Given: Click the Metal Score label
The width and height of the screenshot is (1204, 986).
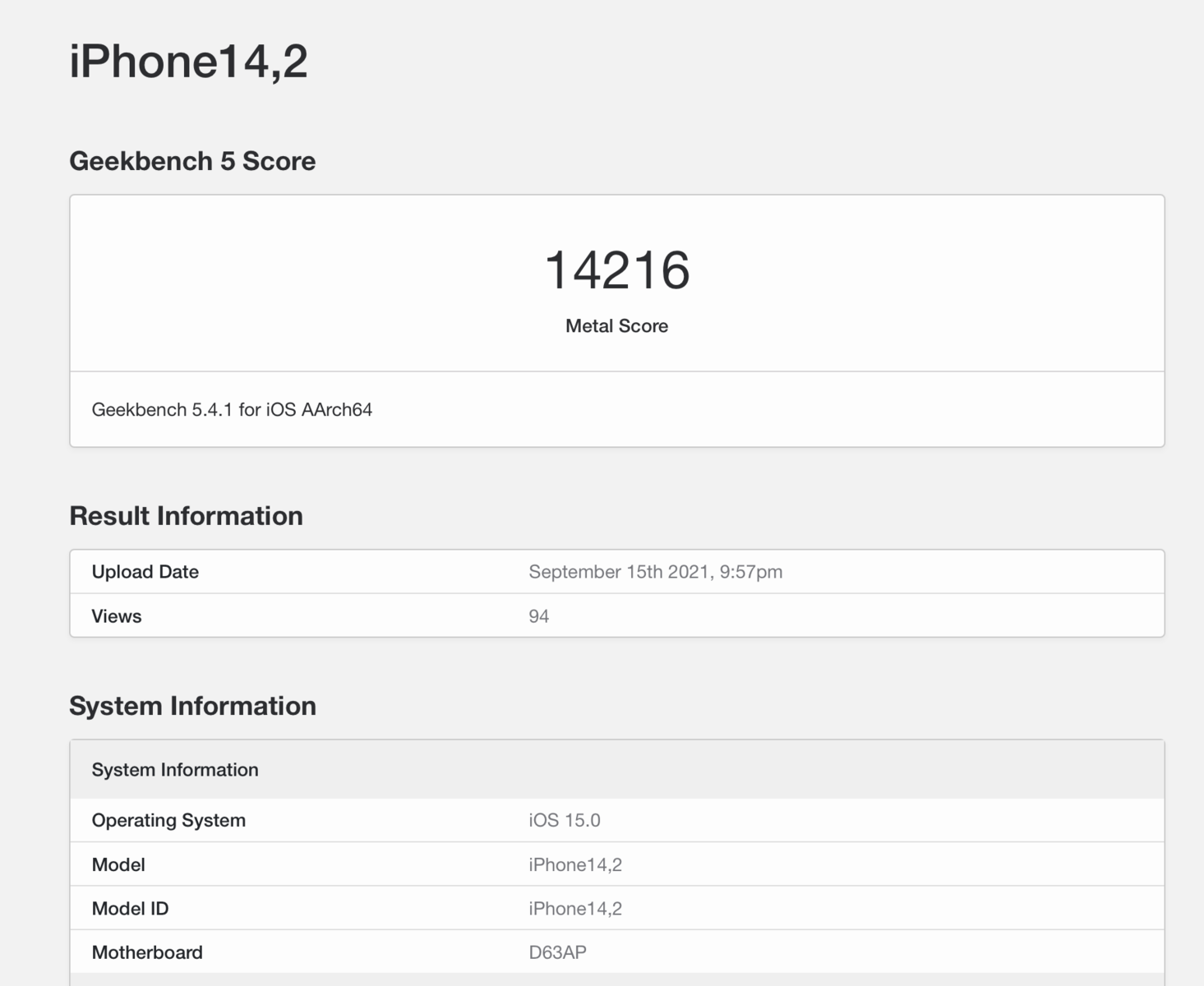Looking at the screenshot, I should pyautogui.click(x=617, y=326).
